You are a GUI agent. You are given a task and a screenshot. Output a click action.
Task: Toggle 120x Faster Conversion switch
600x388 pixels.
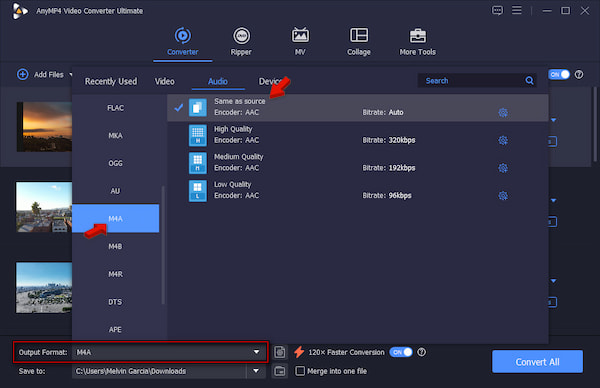pos(401,352)
